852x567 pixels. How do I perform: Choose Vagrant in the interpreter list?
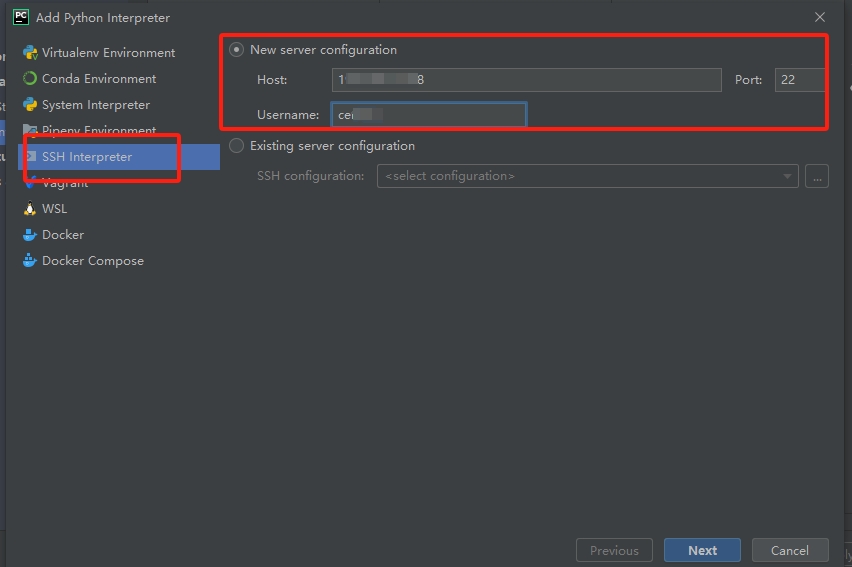click(65, 183)
